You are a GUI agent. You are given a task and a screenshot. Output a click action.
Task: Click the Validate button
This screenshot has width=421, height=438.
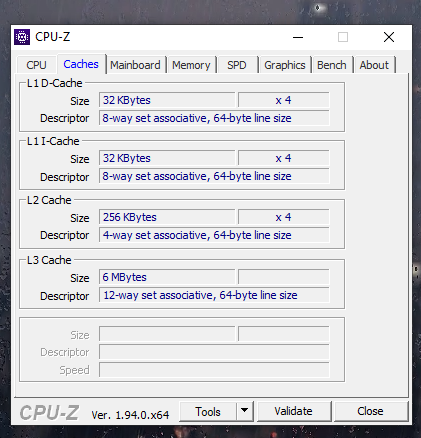(294, 411)
